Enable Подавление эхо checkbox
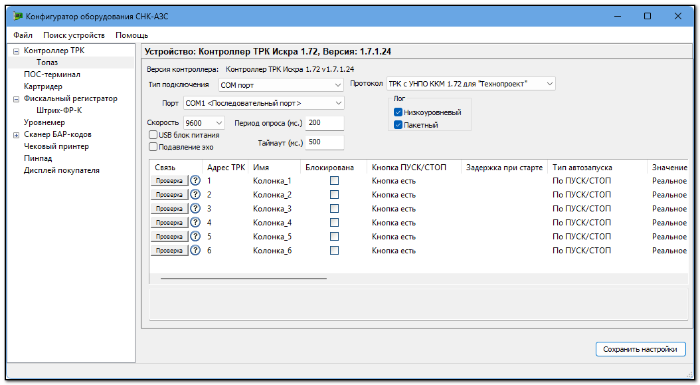The image size is (700, 385). [153, 146]
